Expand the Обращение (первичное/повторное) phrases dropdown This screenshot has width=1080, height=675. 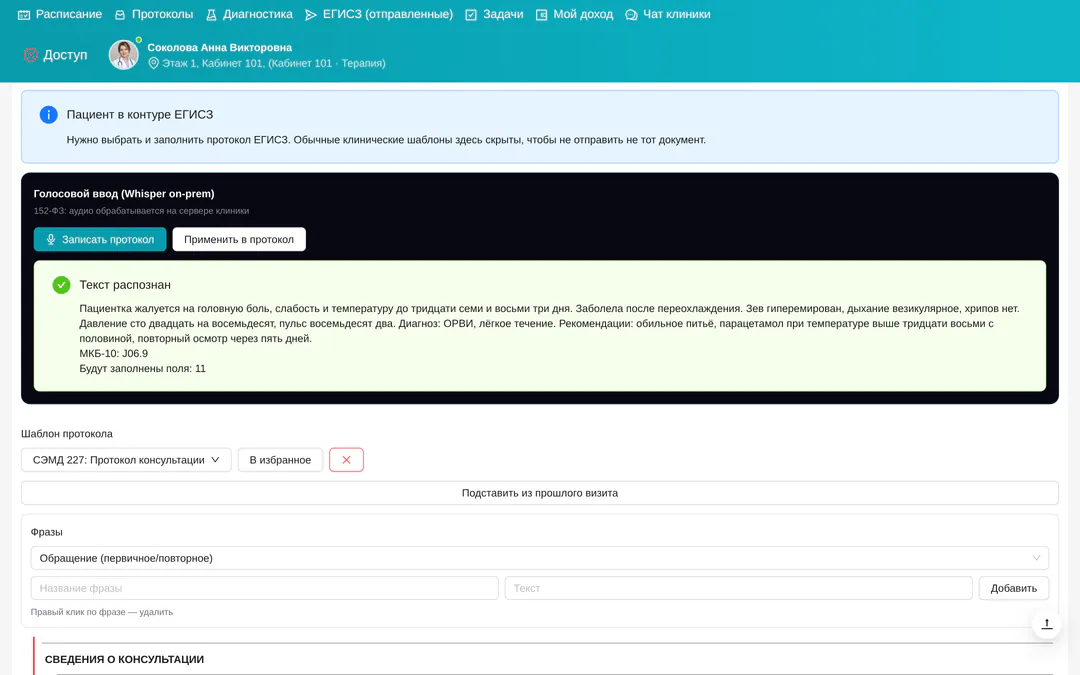(540, 558)
